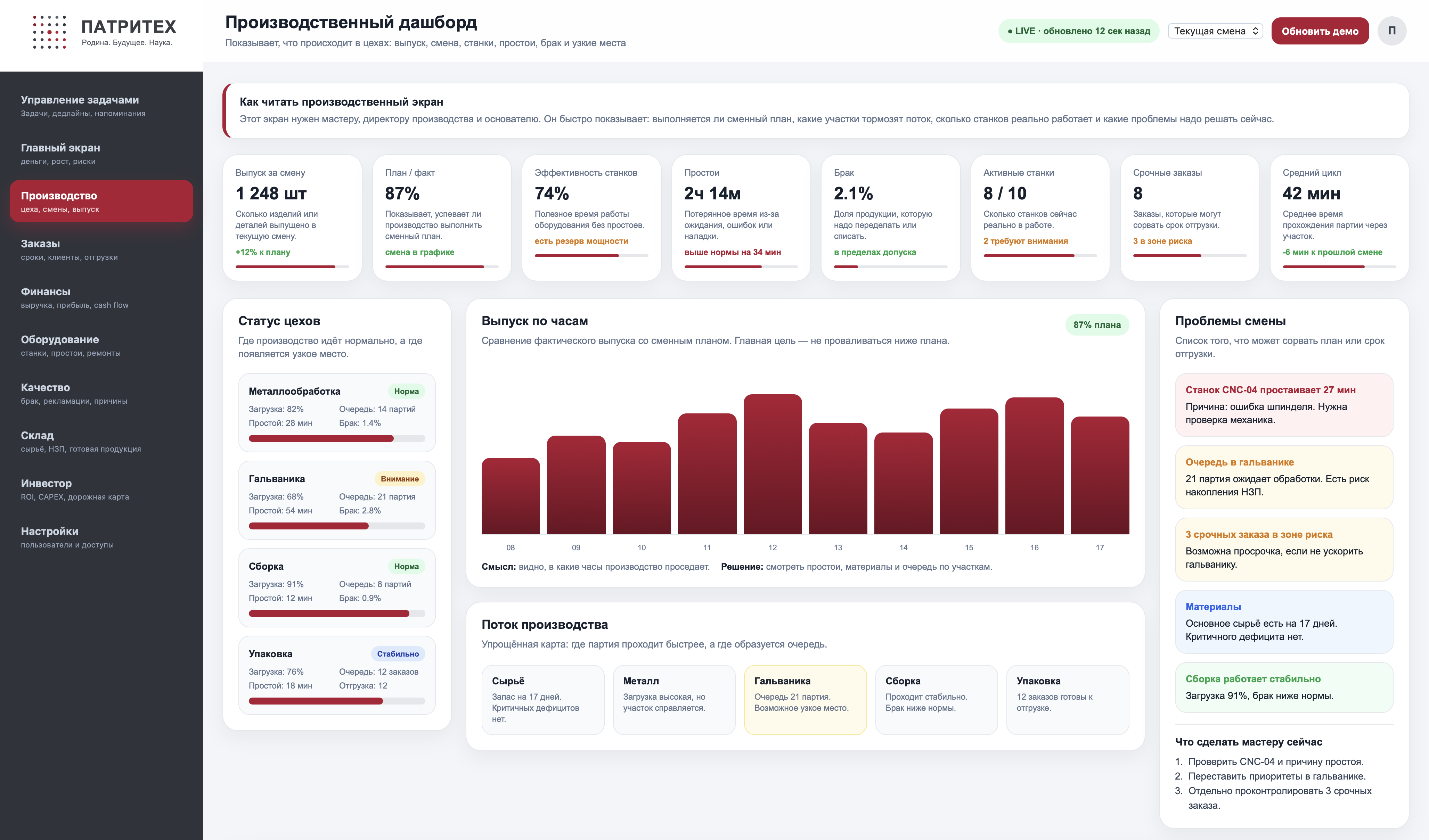The height and width of the screenshot is (840, 1429).
Task: Open the Финансы section
Action: coord(101,297)
